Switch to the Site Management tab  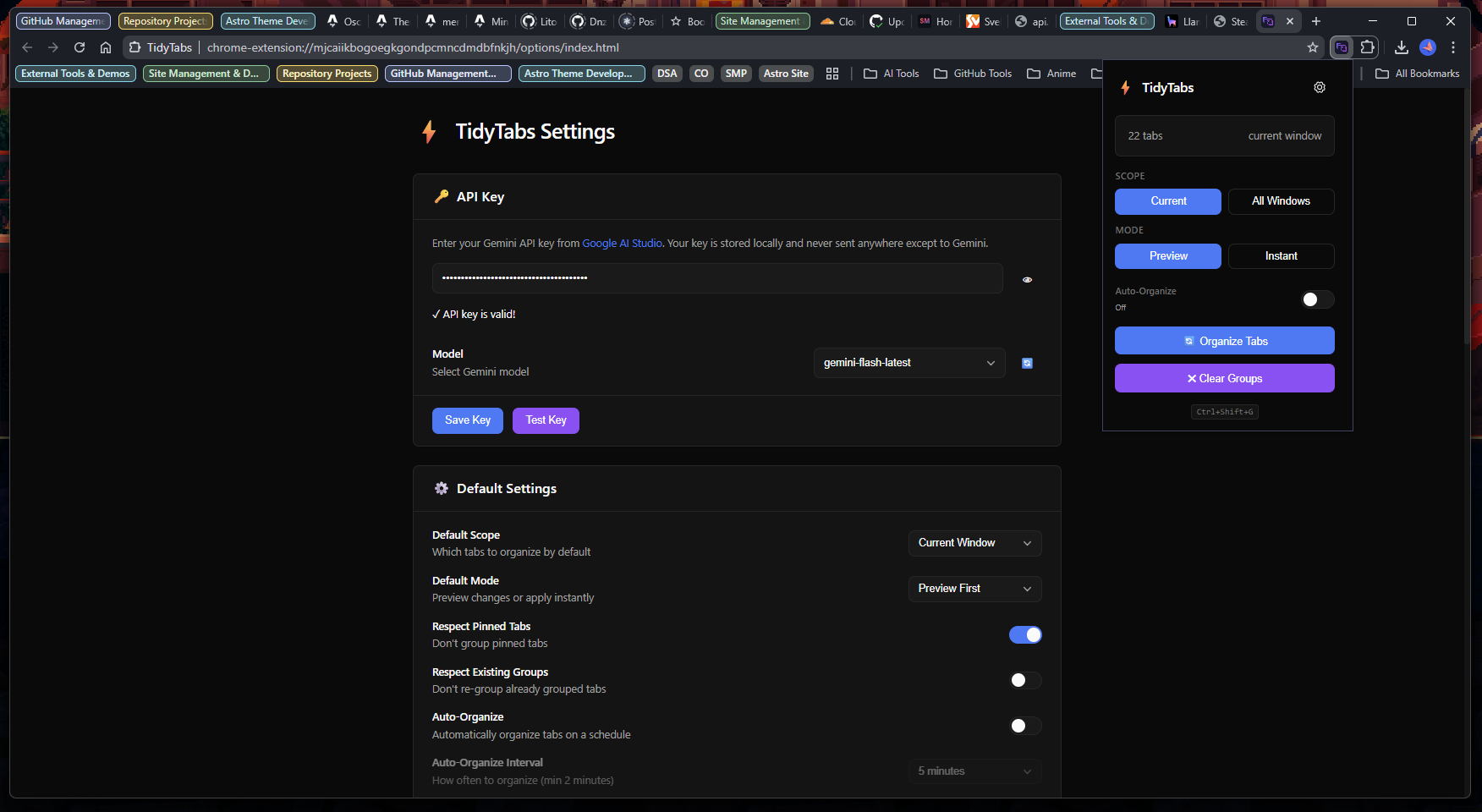coord(761,20)
